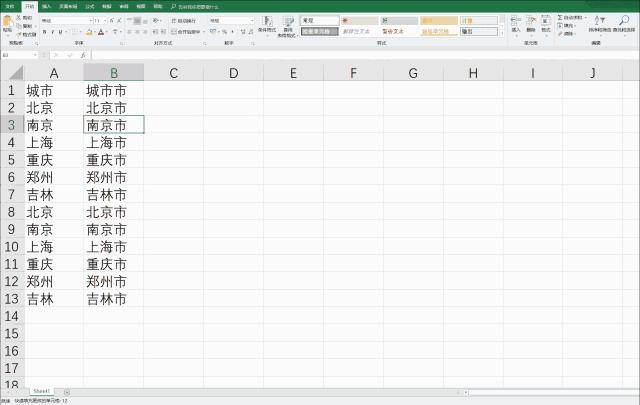Screen dimensions: 640x405
Task: Click the decrease decimal icon
Action: [x=251, y=32]
